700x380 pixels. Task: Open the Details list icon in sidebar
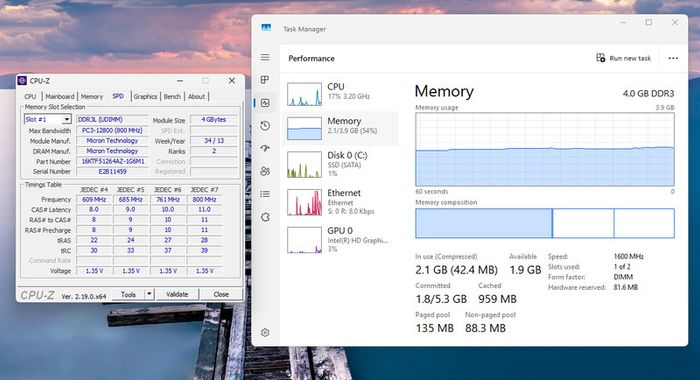(x=265, y=194)
